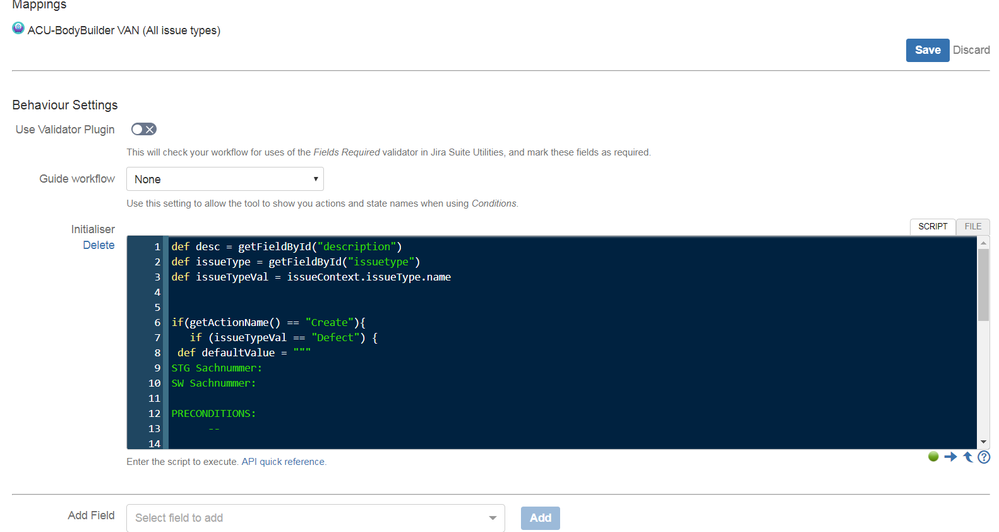The width and height of the screenshot is (999, 532).
Task: Open the Guide workflow dropdown
Action: coord(225,179)
